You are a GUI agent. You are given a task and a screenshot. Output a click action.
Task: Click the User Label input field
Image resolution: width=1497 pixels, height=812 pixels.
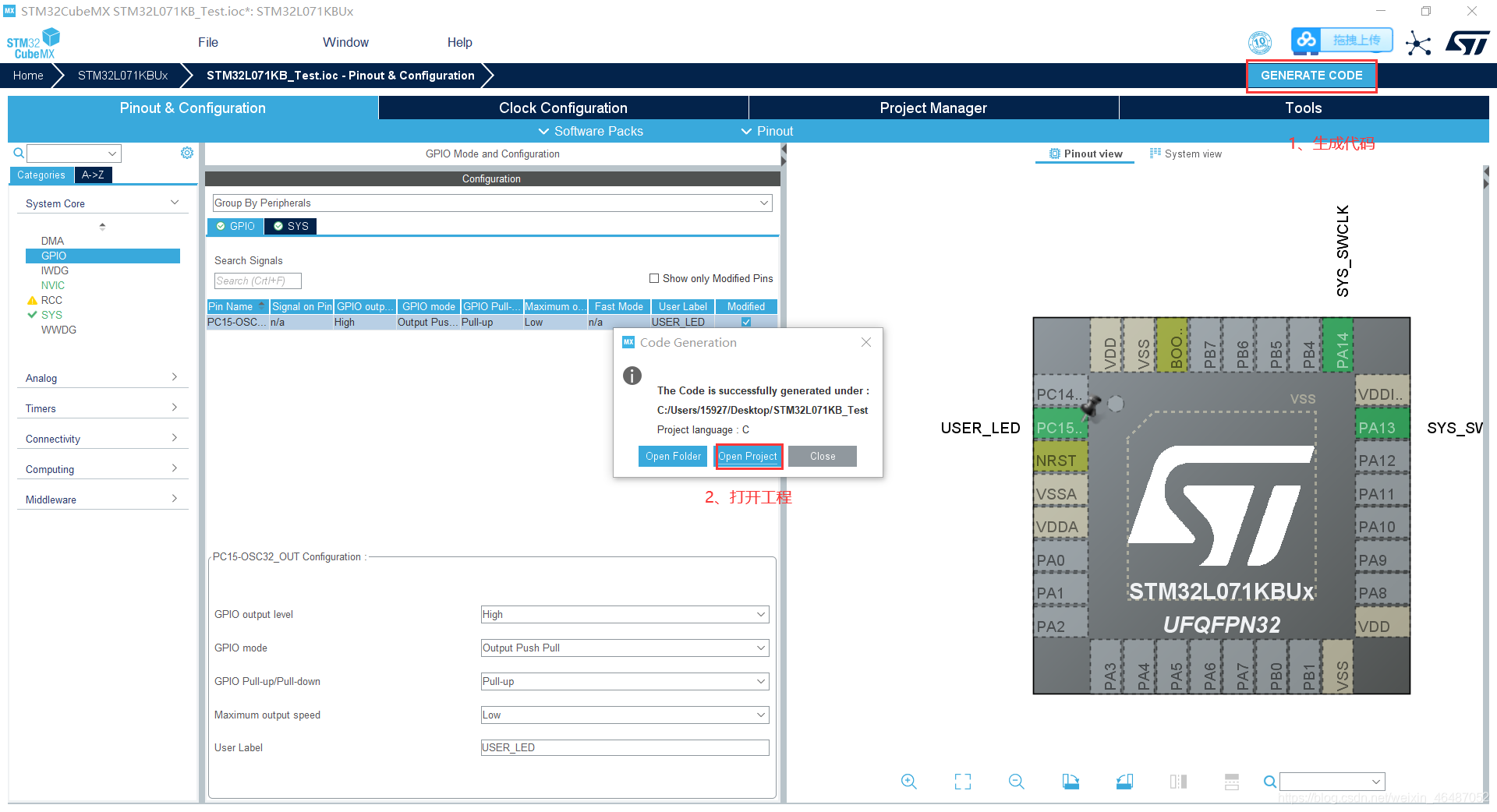click(x=625, y=747)
